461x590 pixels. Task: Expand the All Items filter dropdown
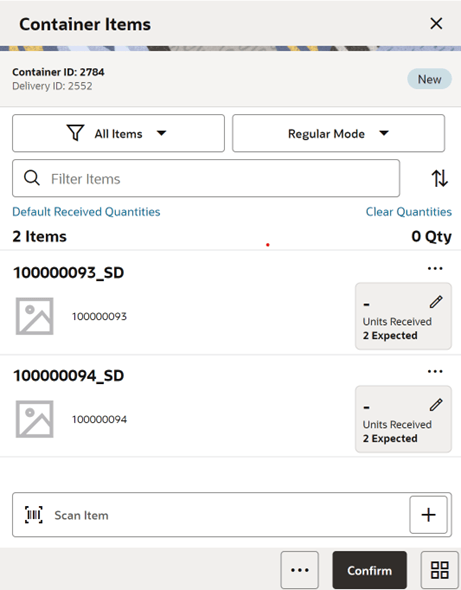119,133
